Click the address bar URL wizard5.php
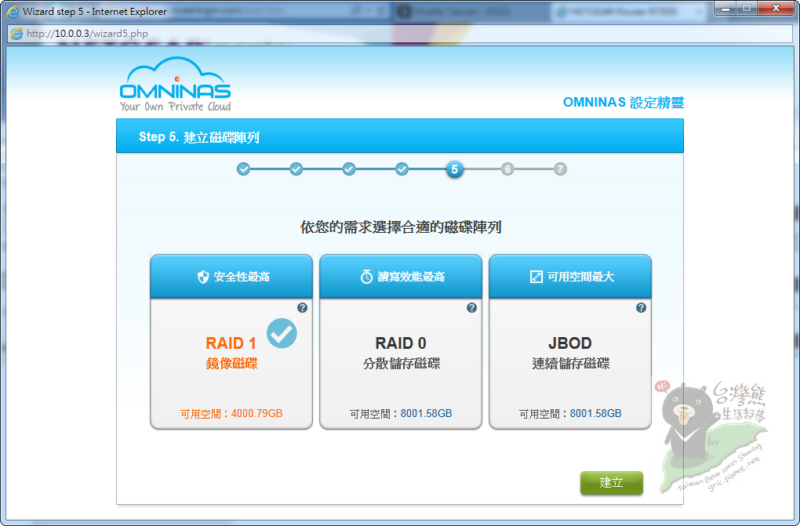The height and width of the screenshot is (526, 800). tap(87, 34)
